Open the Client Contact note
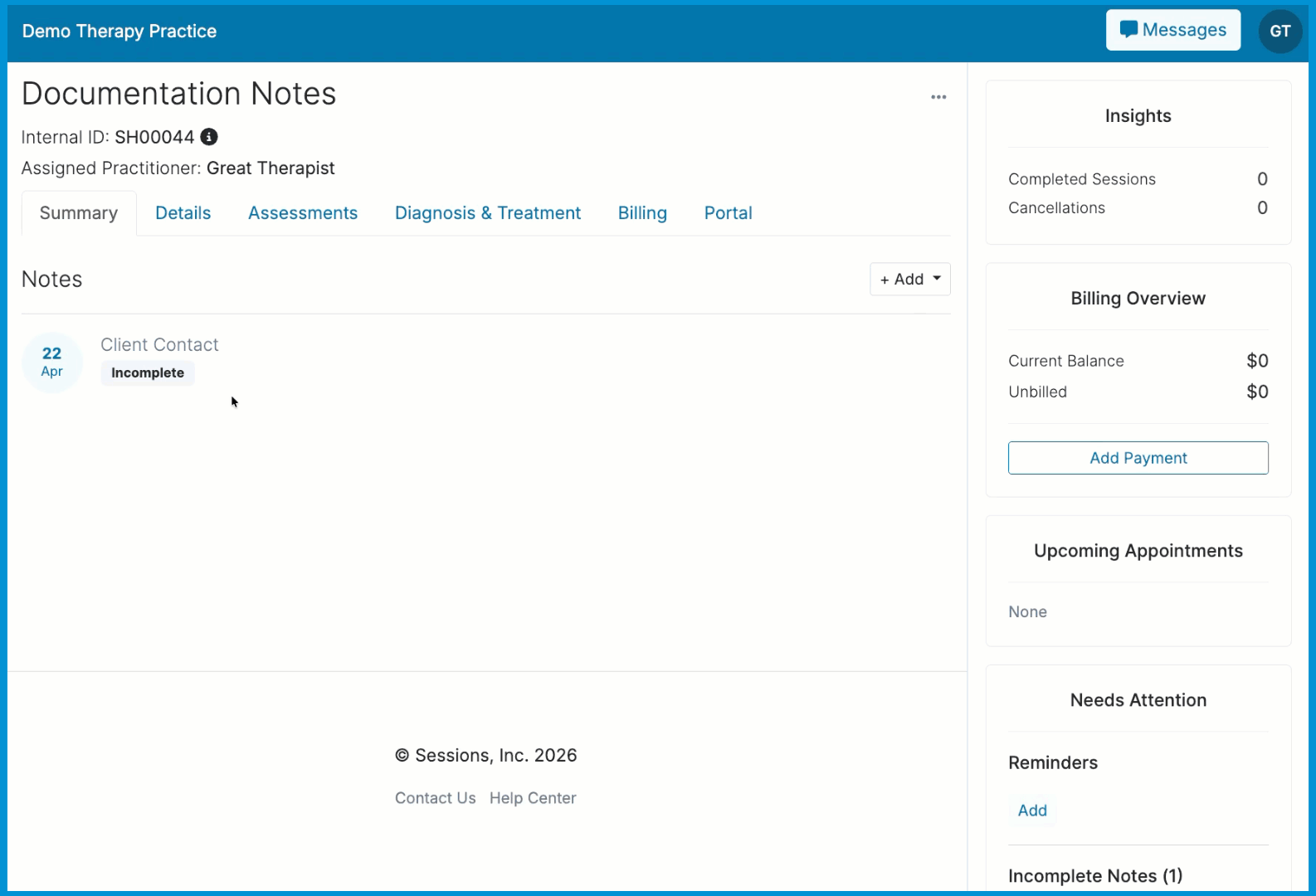 click(x=159, y=344)
